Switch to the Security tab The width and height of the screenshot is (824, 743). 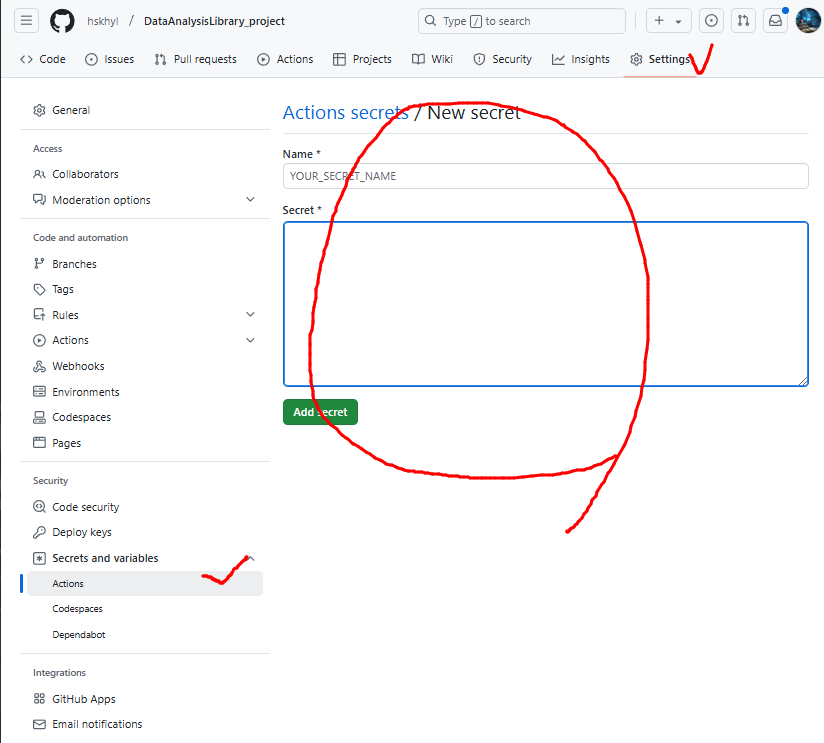pyautogui.click(x=502, y=59)
